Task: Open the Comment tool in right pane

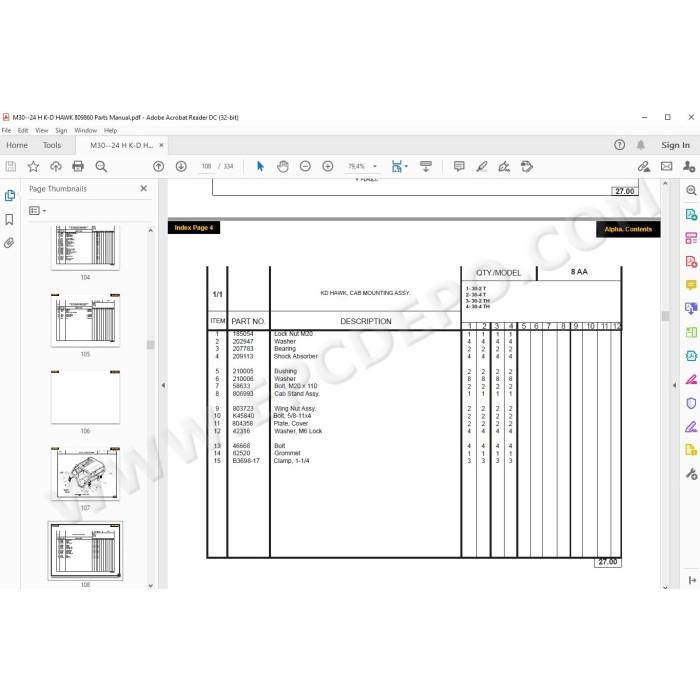Action: (691, 285)
